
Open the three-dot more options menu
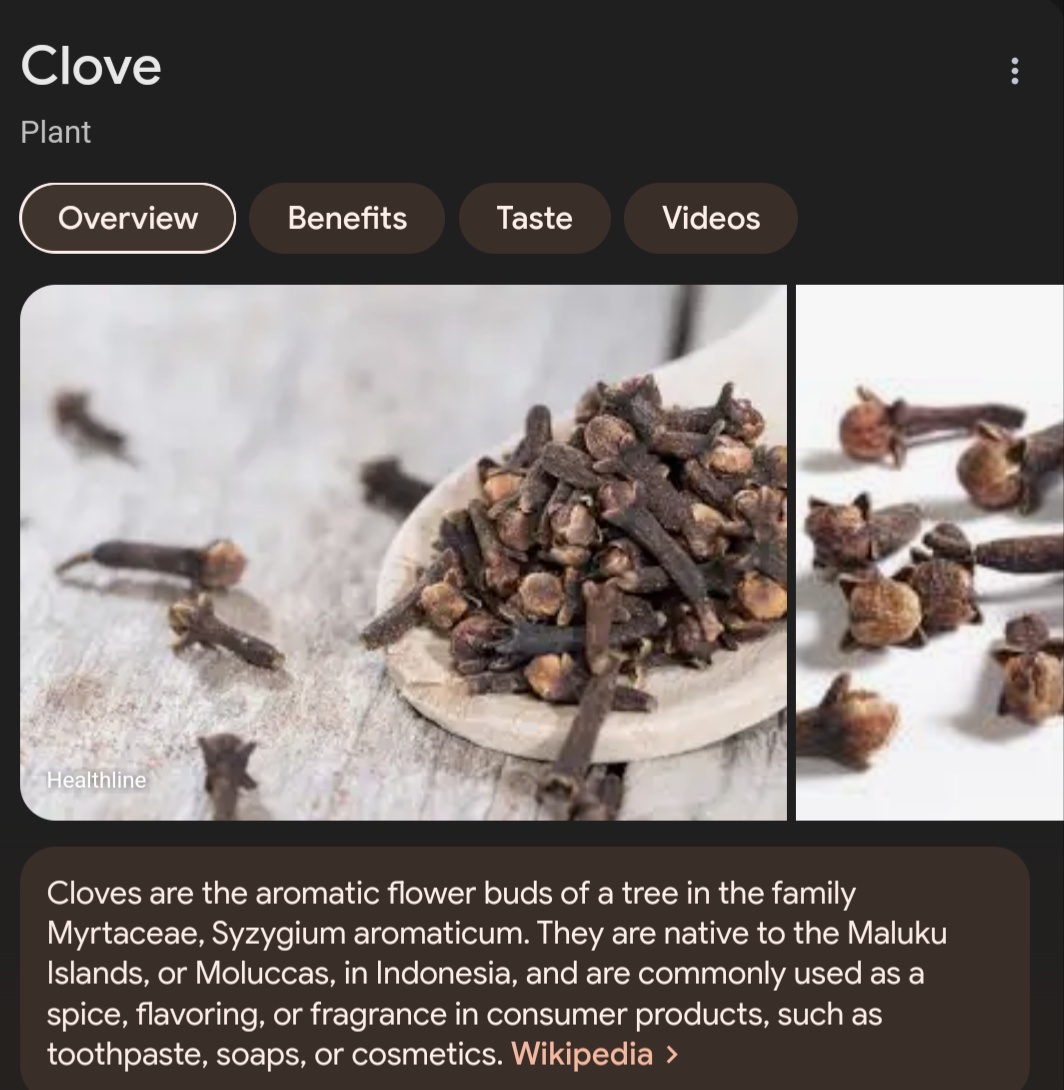click(1015, 71)
